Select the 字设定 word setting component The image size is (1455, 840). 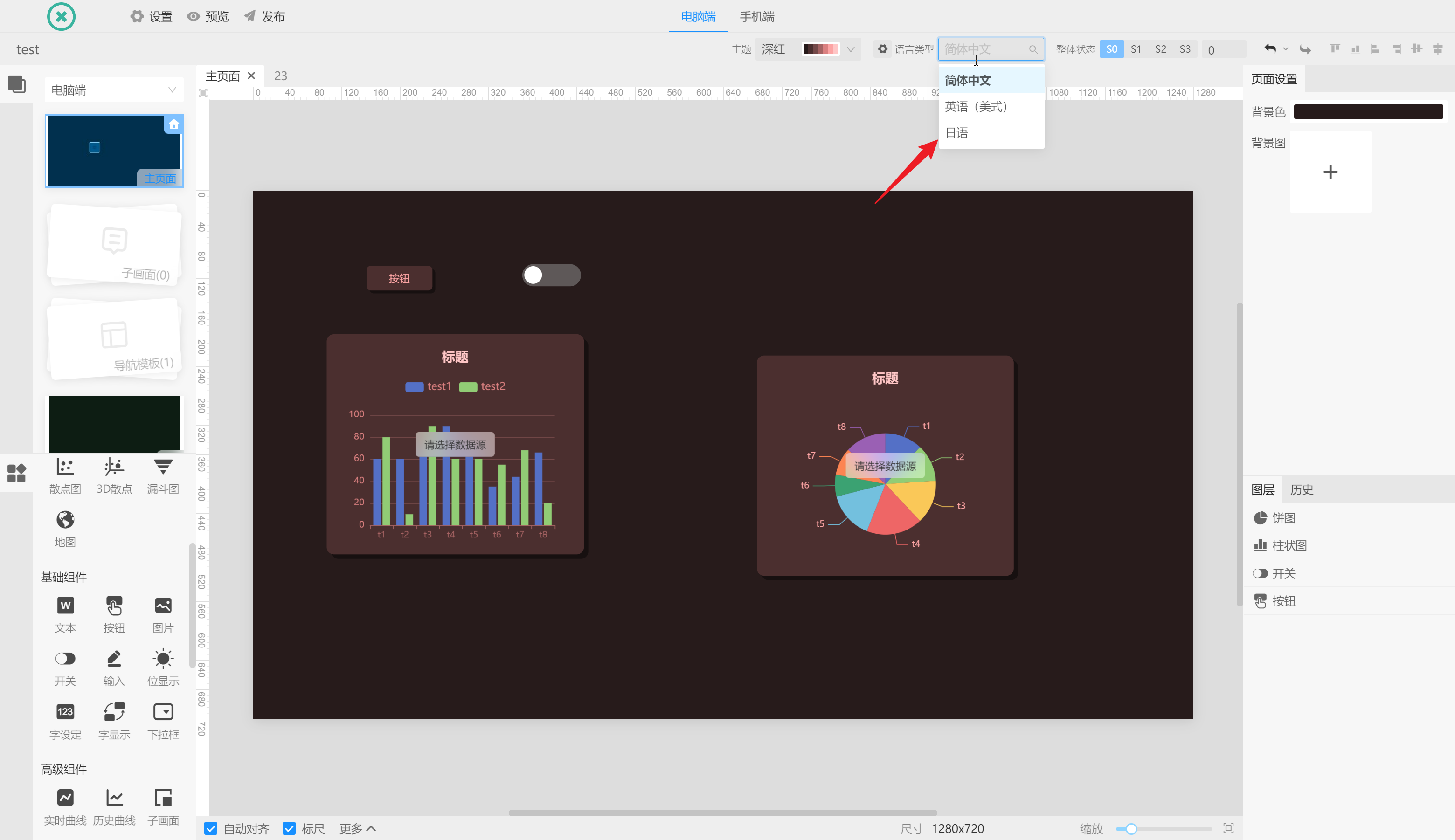click(x=65, y=722)
